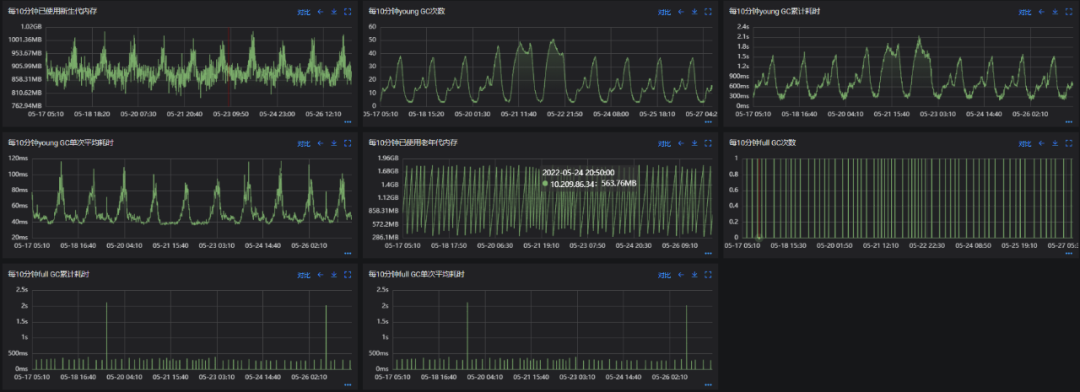The image size is (1080, 392).
Task: Download the young GC累计耗时 chart
Action: point(1055,12)
